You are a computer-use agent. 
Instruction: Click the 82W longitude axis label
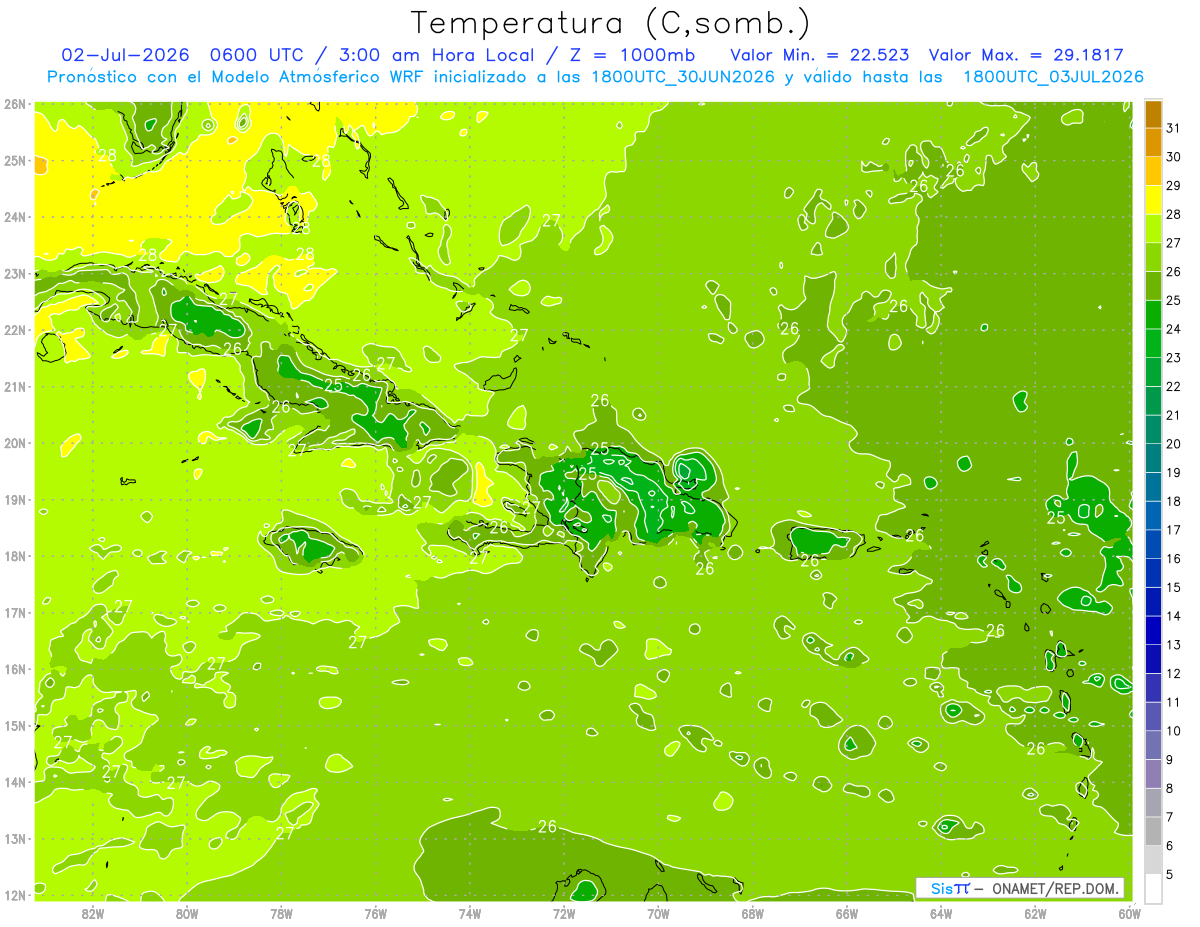[92, 913]
